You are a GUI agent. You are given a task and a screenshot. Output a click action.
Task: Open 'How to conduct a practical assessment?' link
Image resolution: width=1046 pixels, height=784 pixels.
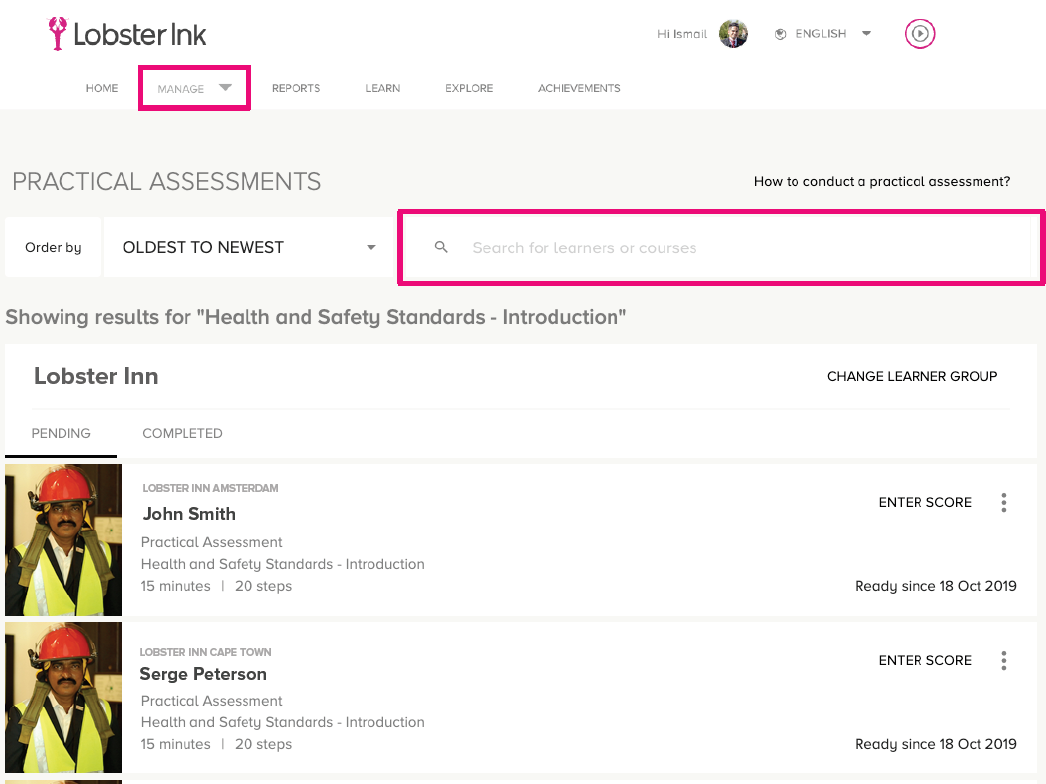tap(882, 181)
